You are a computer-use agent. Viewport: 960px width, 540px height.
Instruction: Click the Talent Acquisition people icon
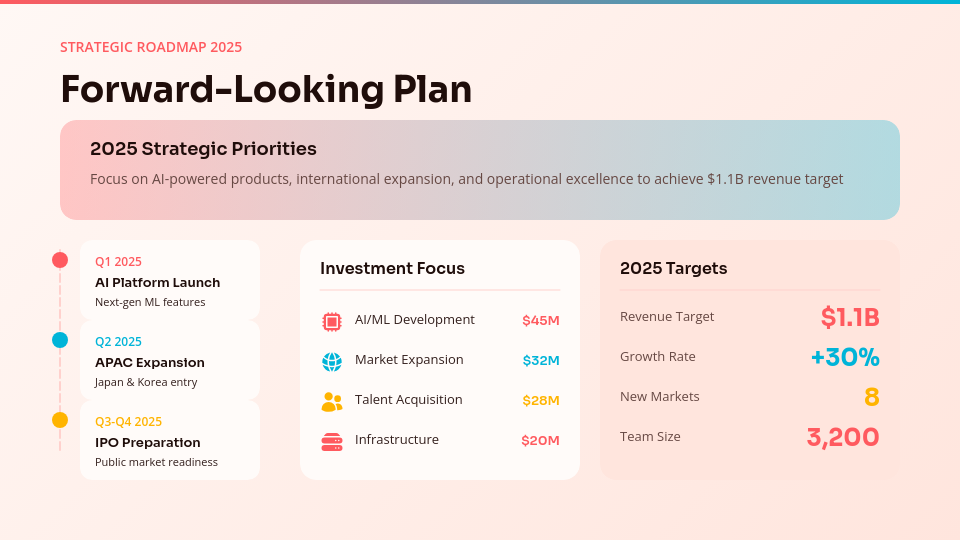[x=332, y=401]
